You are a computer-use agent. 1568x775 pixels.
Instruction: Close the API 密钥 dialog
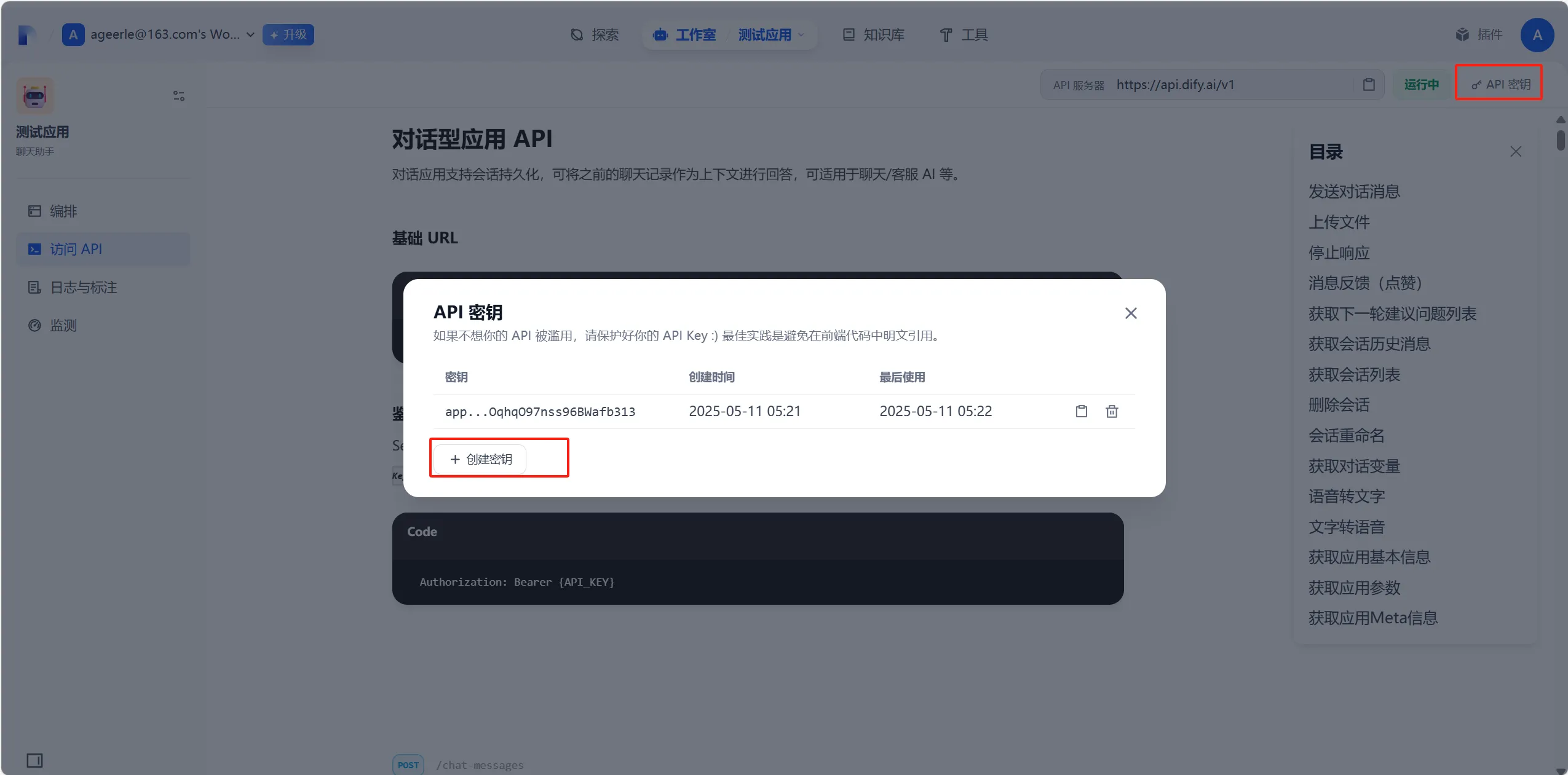tap(1130, 313)
